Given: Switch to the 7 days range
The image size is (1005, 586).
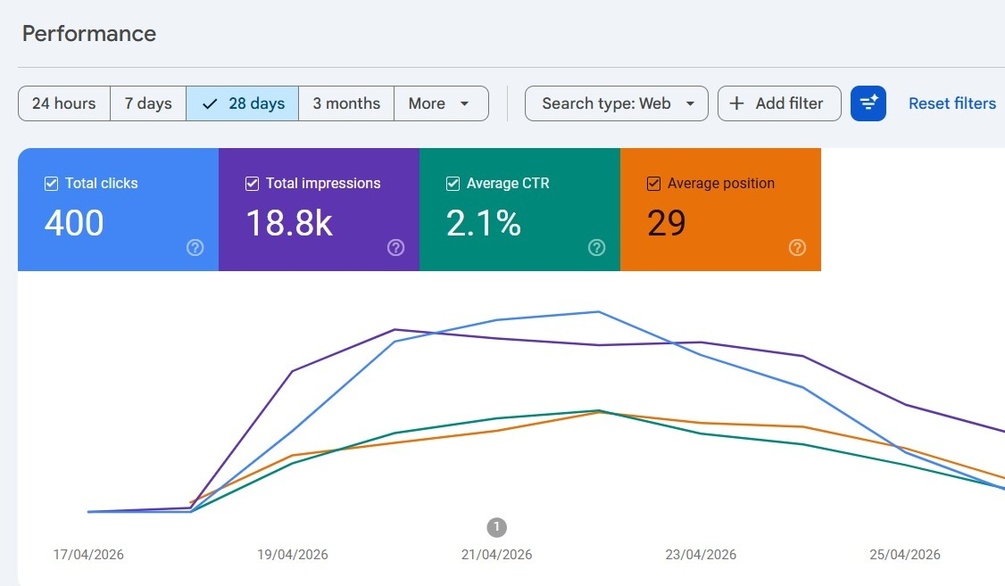Looking at the screenshot, I should coord(148,103).
